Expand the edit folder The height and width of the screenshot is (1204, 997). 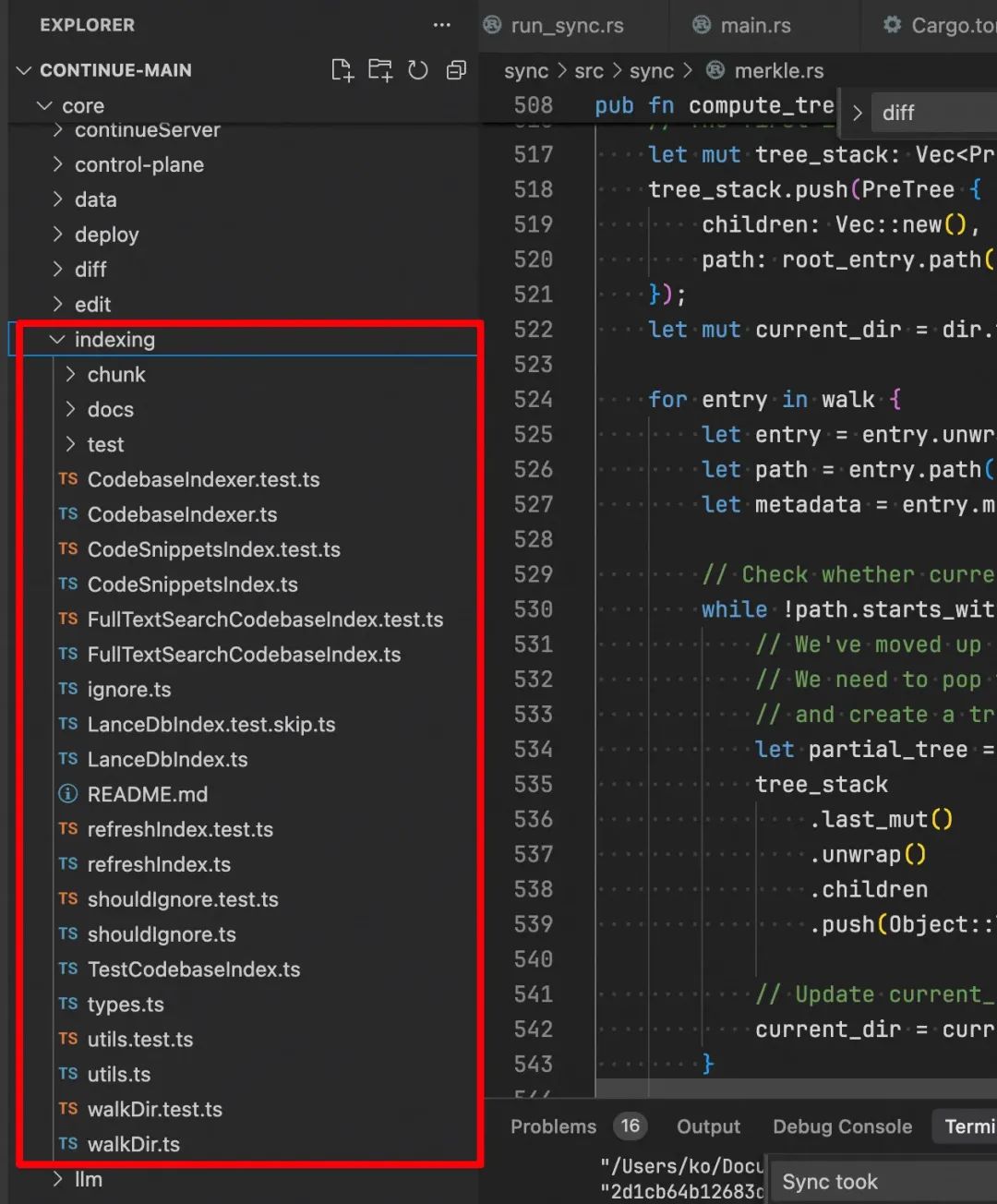pos(57,305)
